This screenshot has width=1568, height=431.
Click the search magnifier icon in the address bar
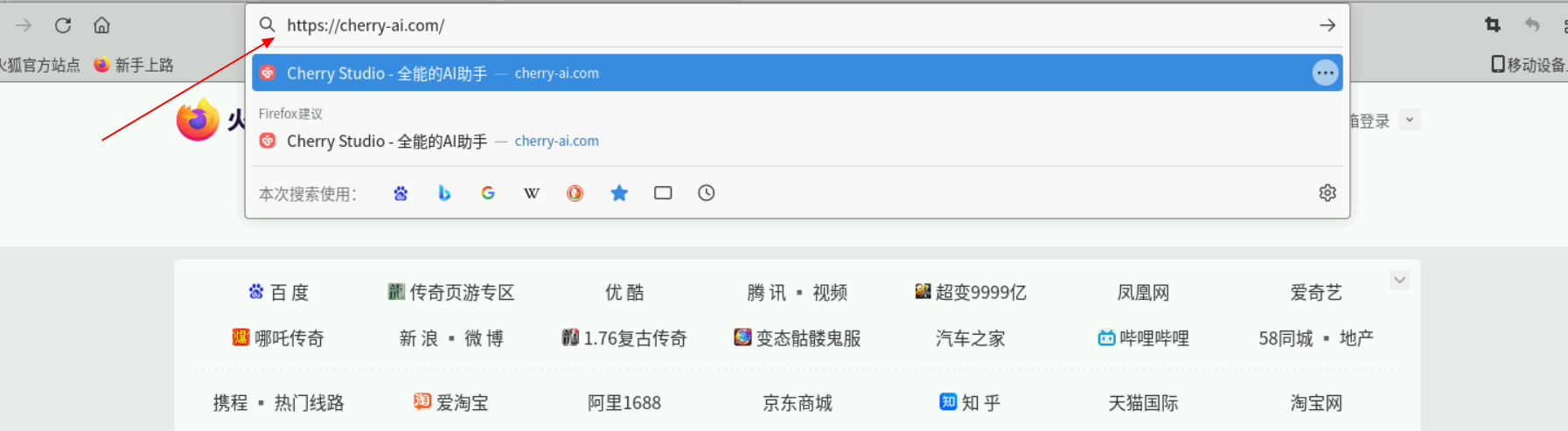point(267,25)
